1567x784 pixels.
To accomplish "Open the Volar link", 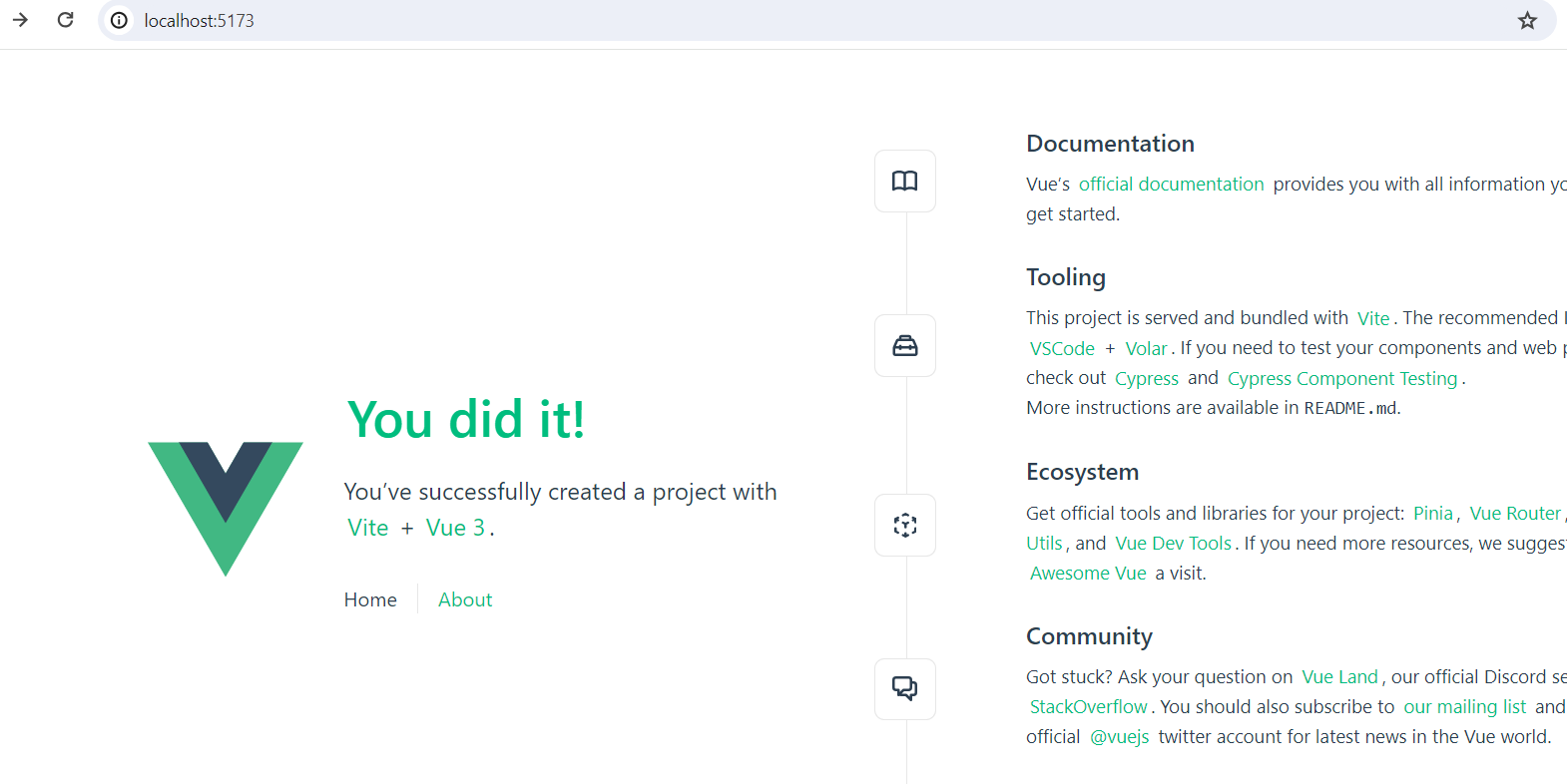I will pyautogui.click(x=1146, y=348).
